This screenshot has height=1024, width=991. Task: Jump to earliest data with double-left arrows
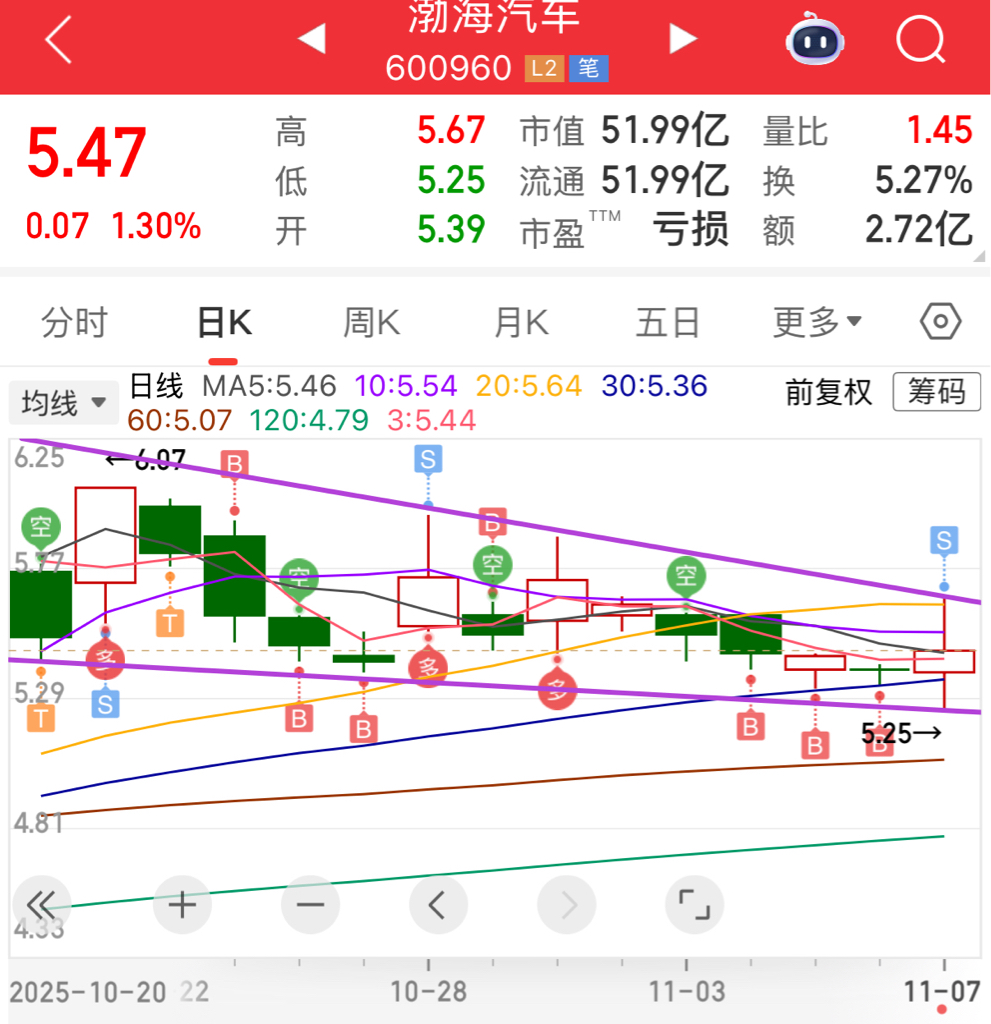pos(42,905)
